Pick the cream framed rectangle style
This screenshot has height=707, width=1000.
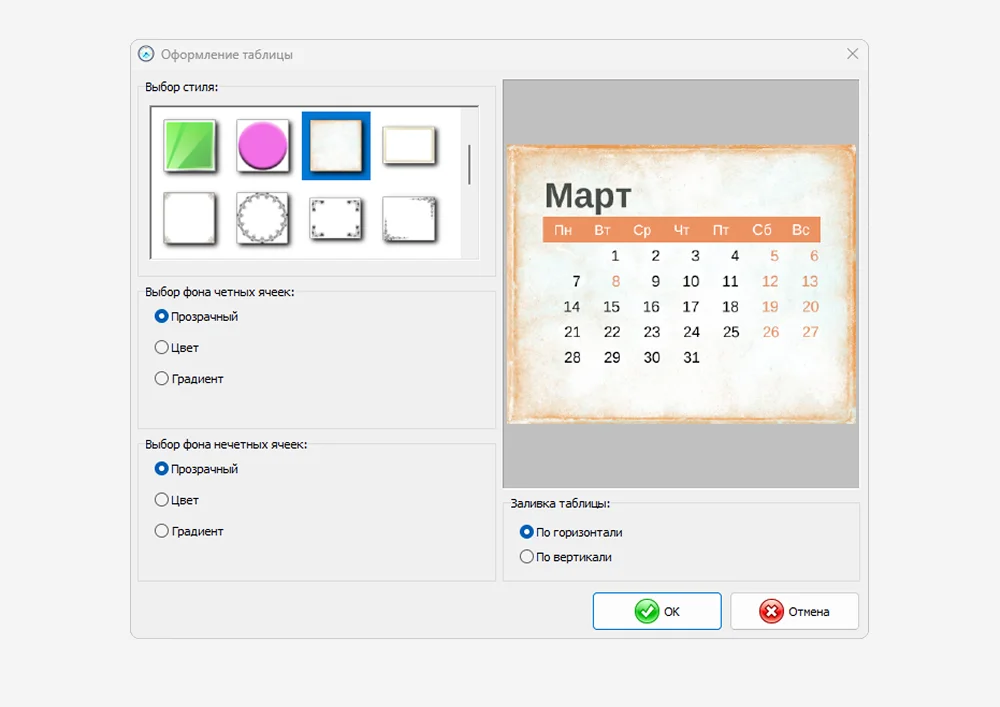(x=409, y=146)
